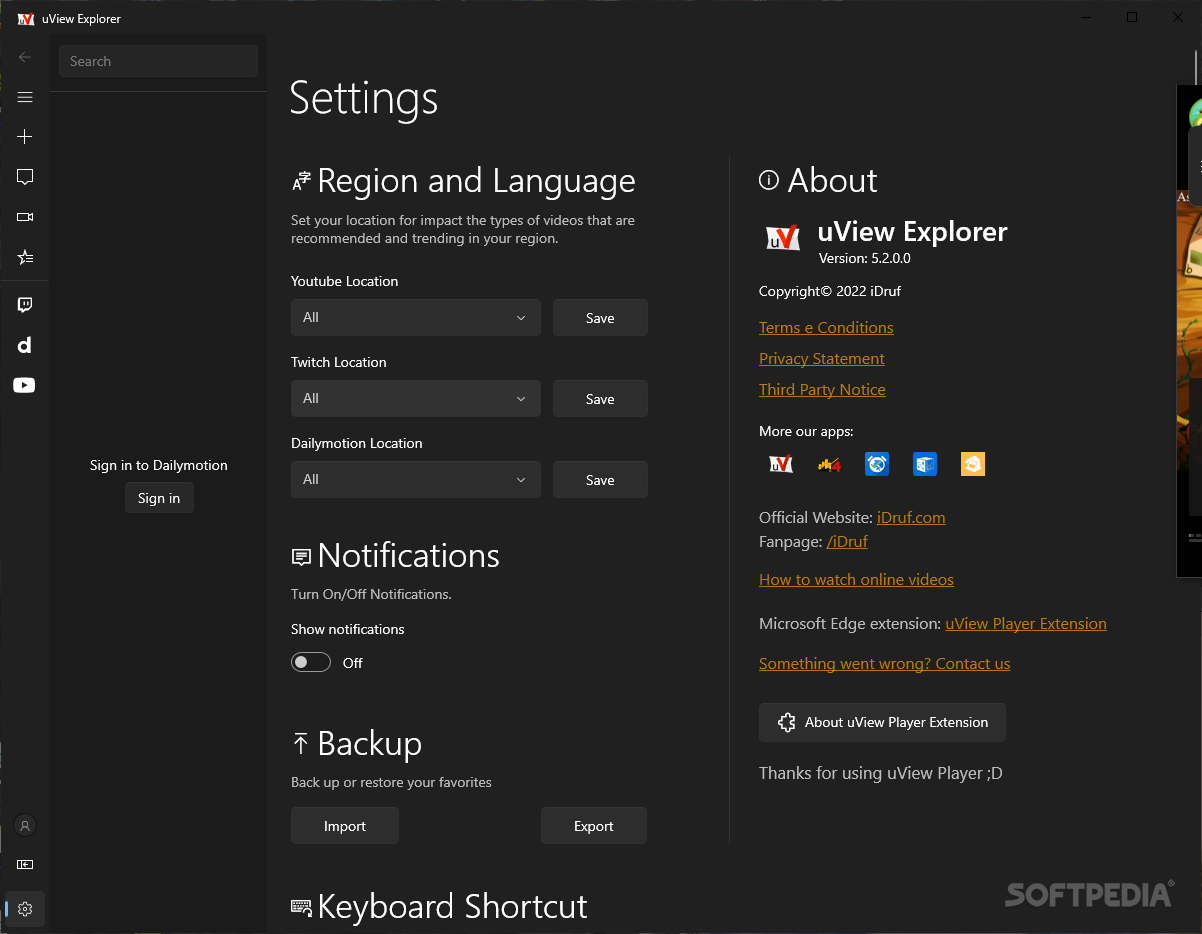The width and height of the screenshot is (1202, 934).
Task: Open uView Player Extension link
Action: pyautogui.click(x=1026, y=623)
